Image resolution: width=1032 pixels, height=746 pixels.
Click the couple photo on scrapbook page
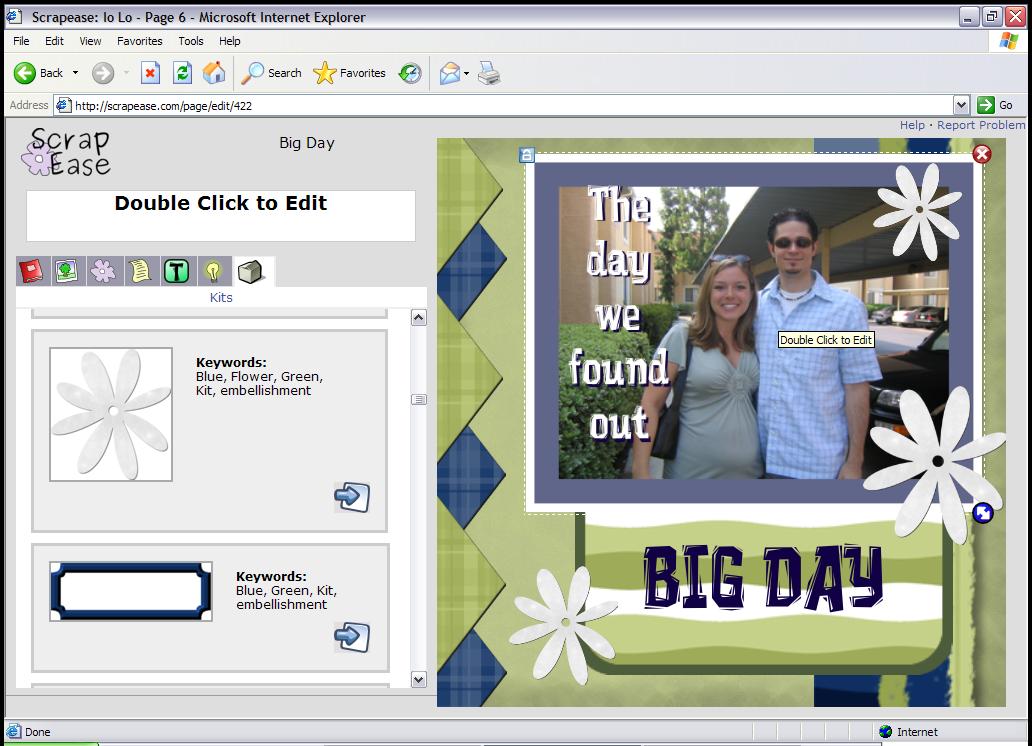click(x=754, y=333)
